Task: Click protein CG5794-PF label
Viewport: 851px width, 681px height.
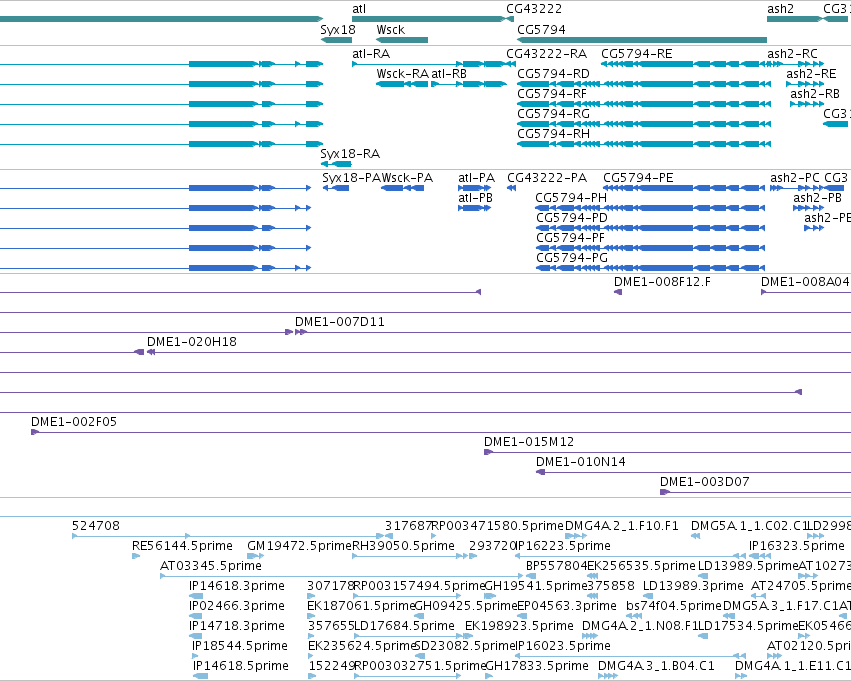Action: pyautogui.click(x=570, y=238)
